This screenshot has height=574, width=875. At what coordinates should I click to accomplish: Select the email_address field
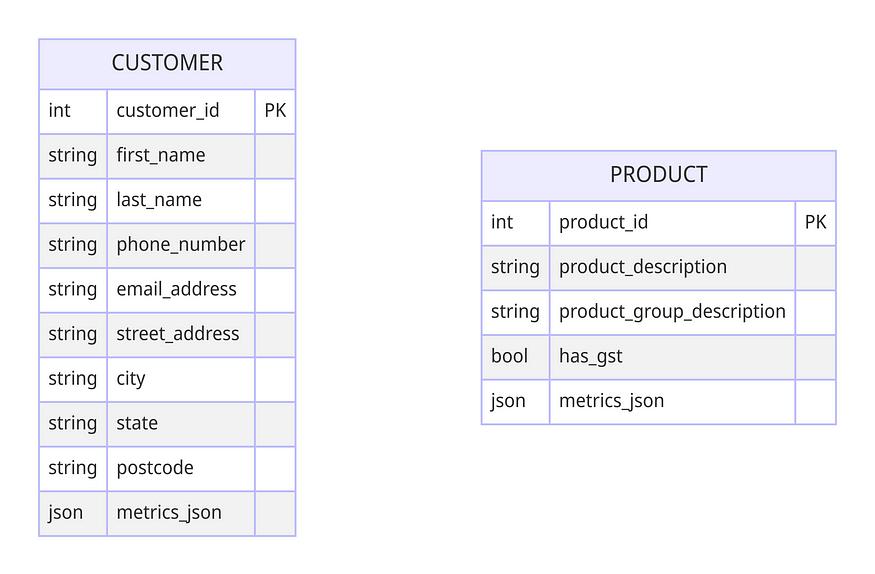pyautogui.click(x=176, y=289)
